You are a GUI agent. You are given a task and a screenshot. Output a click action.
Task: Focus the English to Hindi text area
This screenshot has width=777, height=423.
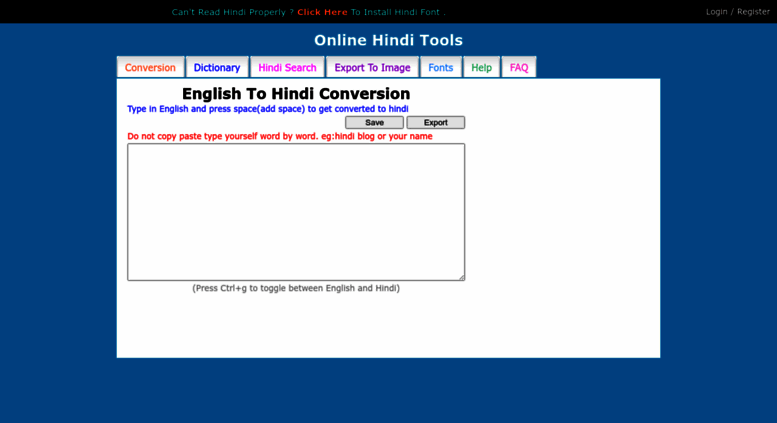tap(295, 211)
